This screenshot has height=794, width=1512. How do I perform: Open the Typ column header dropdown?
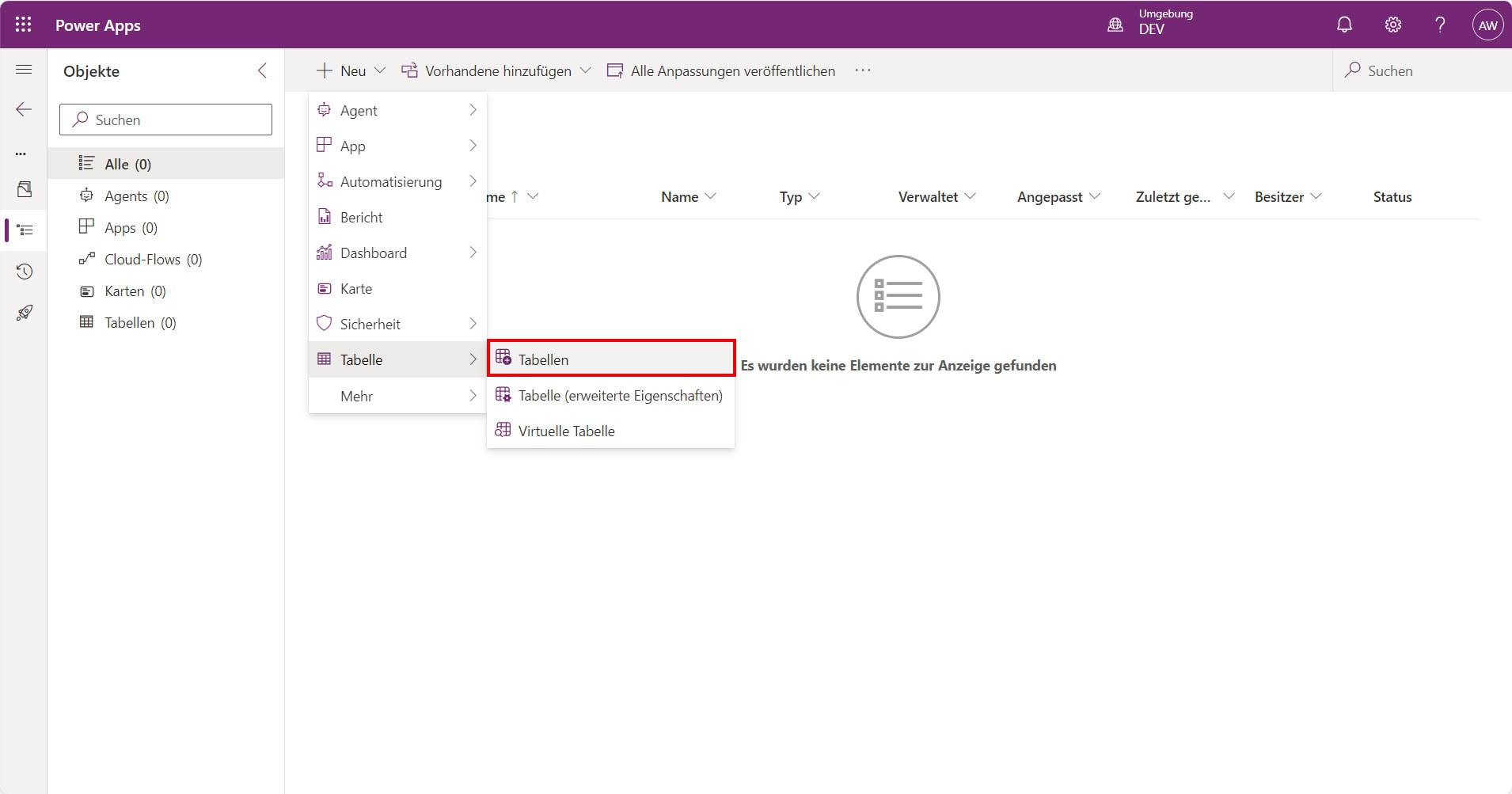(x=799, y=196)
